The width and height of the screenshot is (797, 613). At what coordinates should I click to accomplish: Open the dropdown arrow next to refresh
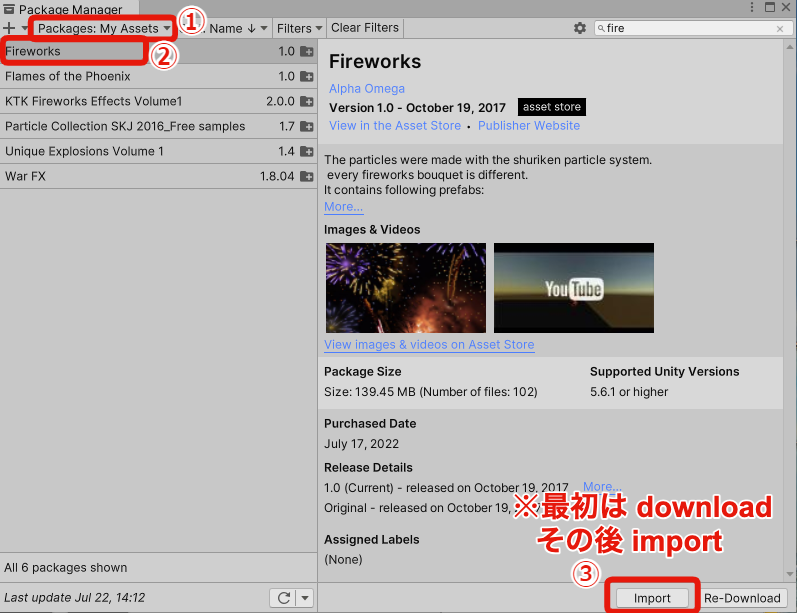coord(305,598)
